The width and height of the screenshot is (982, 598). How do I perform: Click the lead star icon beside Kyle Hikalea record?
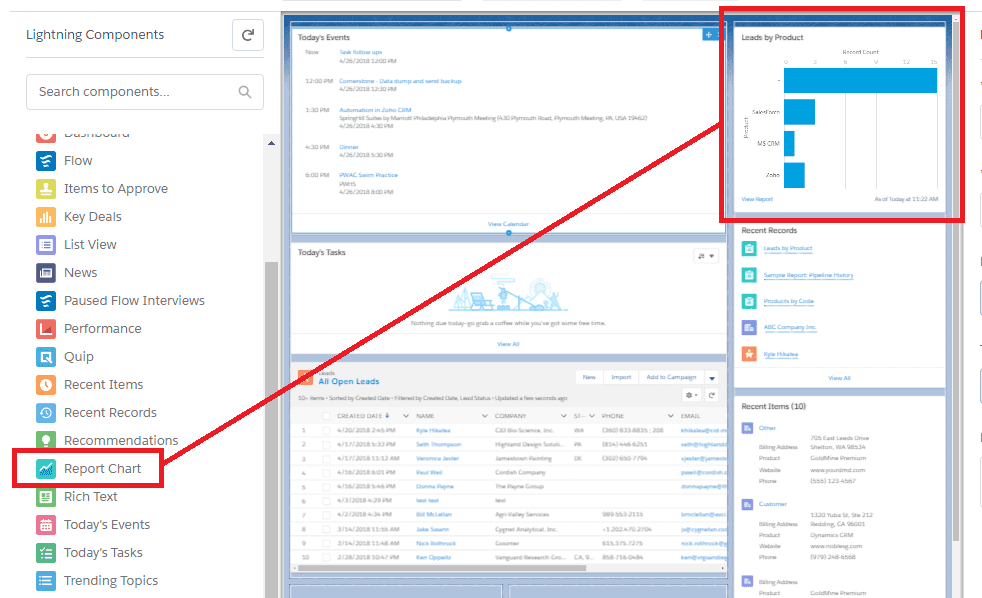pos(749,354)
